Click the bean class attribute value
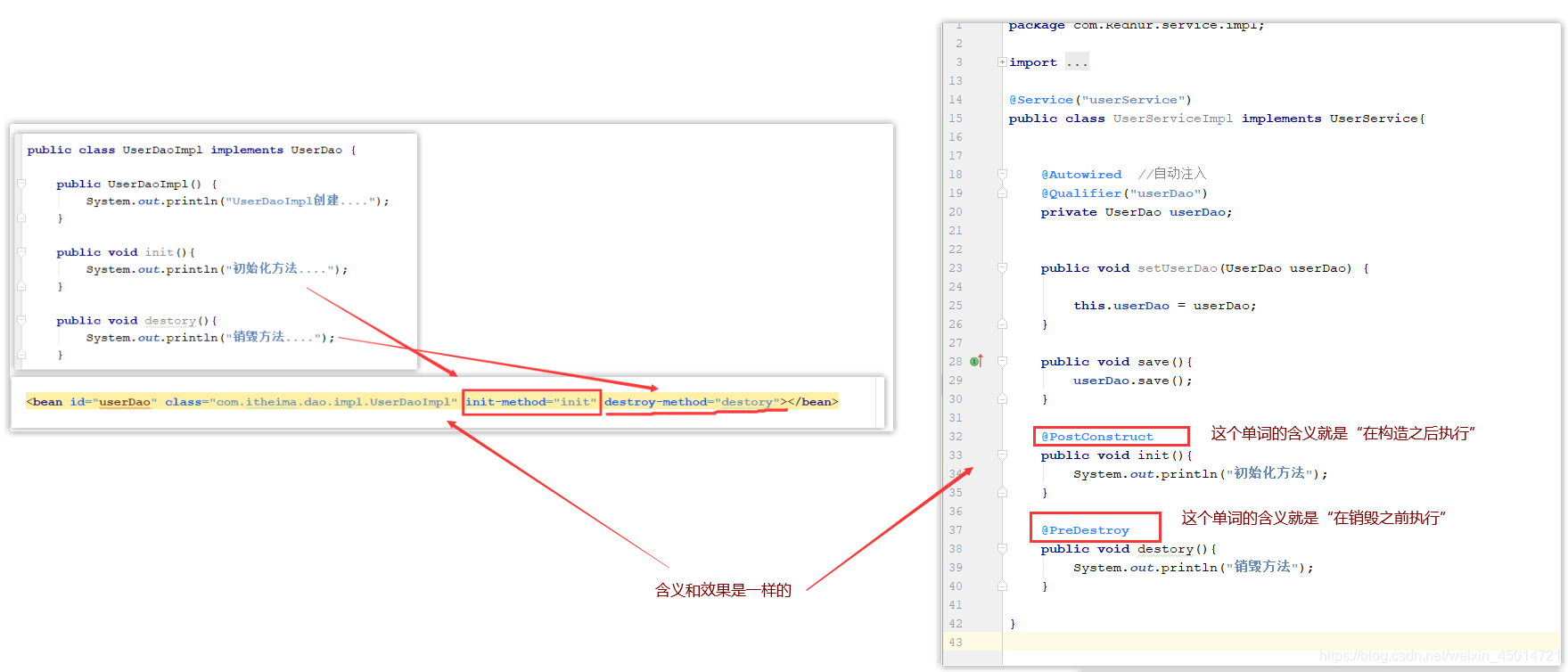This screenshot has width=1568, height=672. click(333, 402)
